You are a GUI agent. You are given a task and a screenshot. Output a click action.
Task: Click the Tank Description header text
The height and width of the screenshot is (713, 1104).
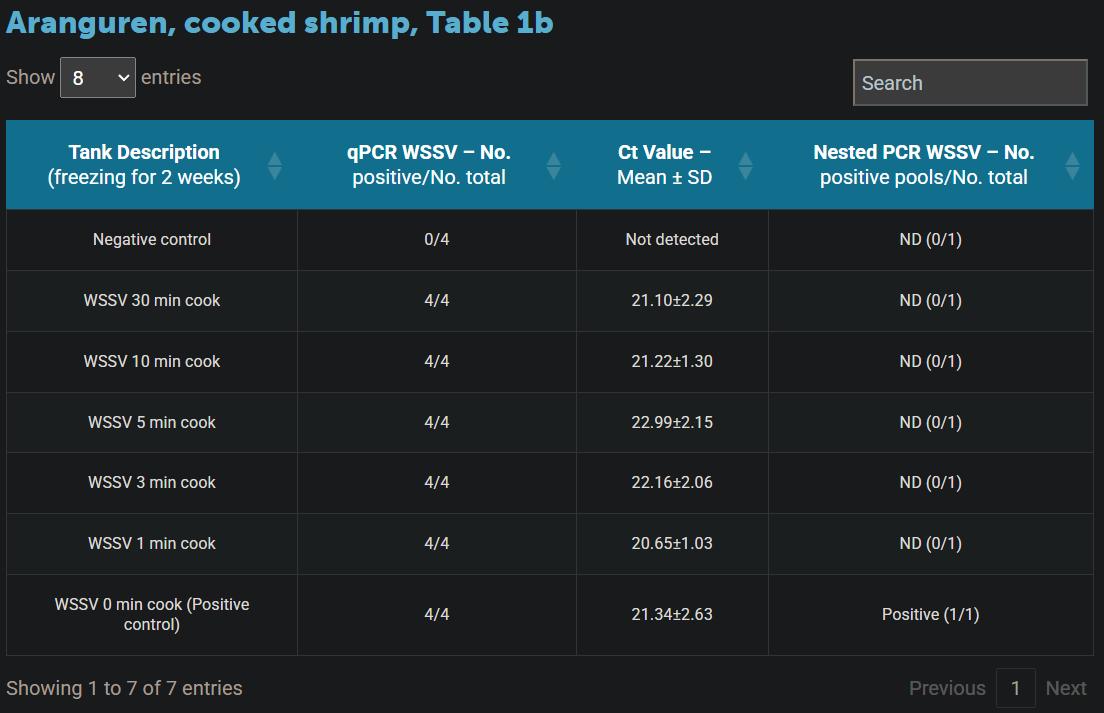[x=144, y=165]
